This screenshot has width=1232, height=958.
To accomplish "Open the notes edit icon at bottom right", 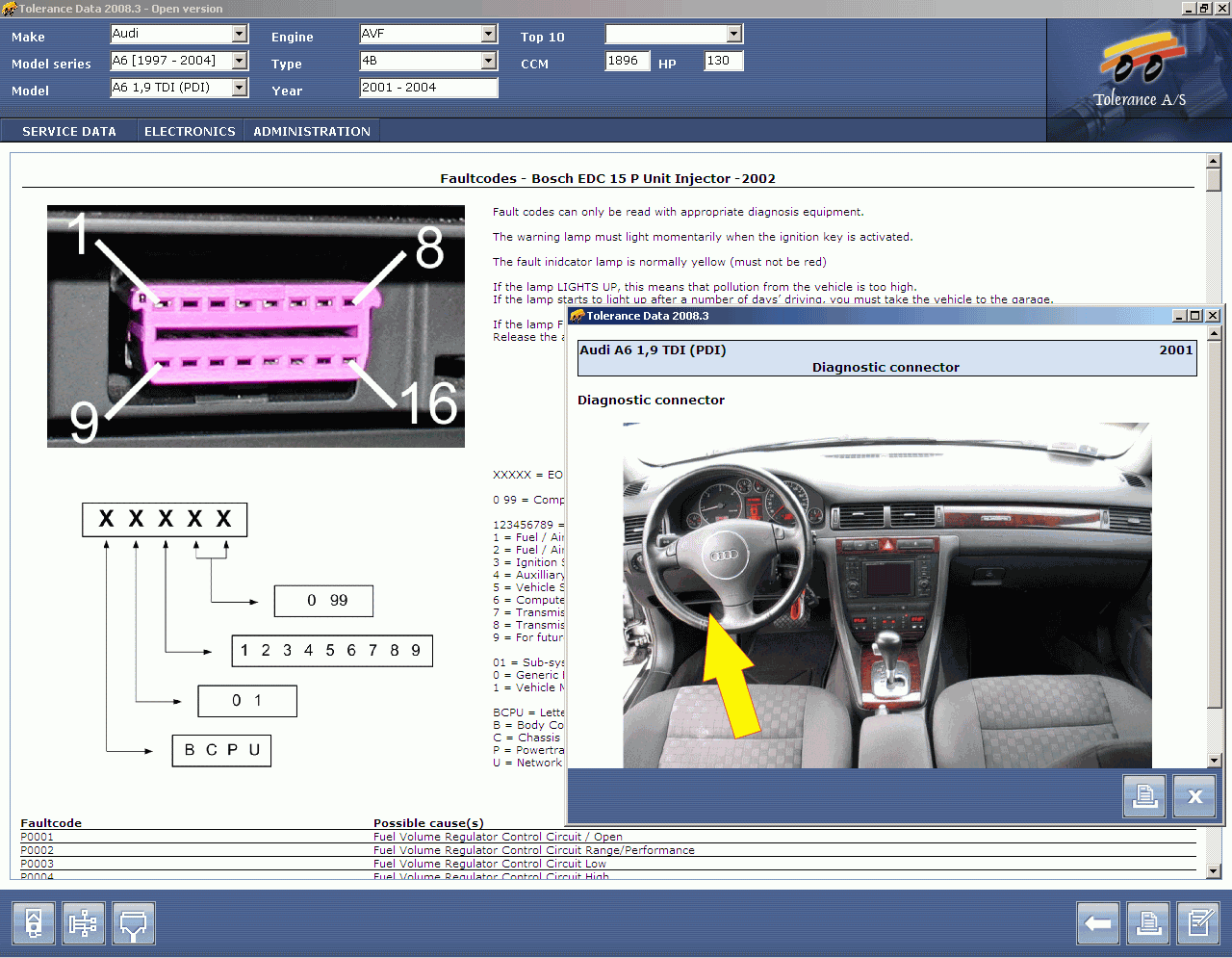I will coord(1198,924).
